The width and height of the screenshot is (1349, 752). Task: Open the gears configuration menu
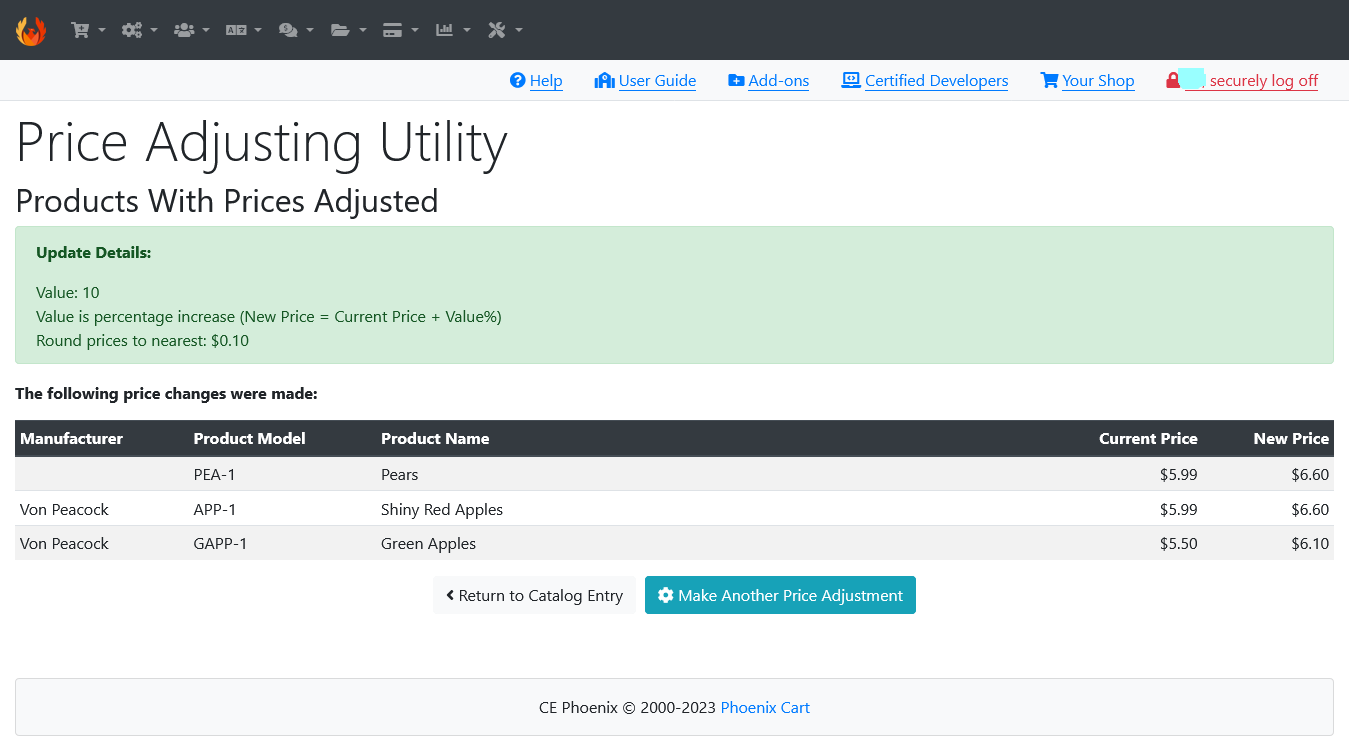pos(140,30)
